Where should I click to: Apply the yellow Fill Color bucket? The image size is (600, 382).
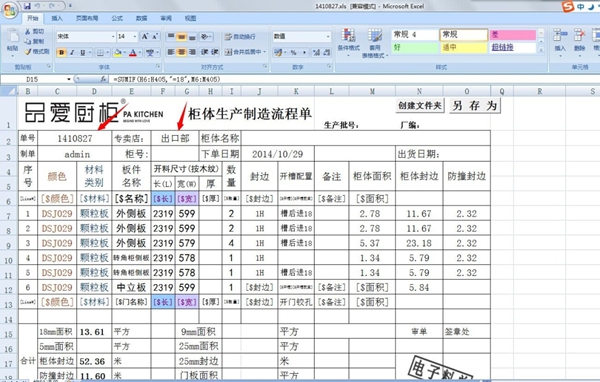pyautogui.click(x=117, y=52)
